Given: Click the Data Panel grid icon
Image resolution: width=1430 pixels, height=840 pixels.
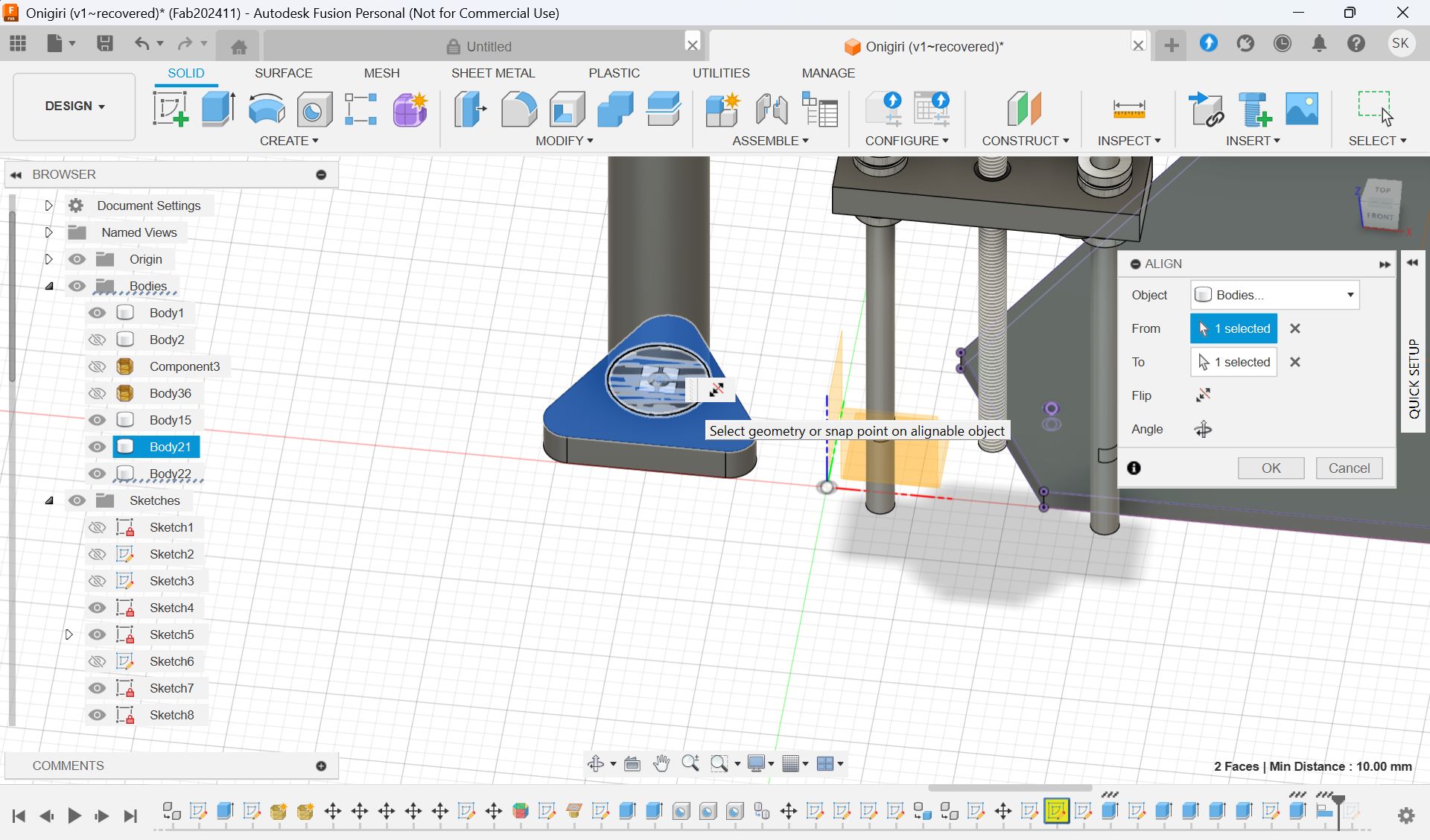Looking at the screenshot, I should click(x=18, y=43).
